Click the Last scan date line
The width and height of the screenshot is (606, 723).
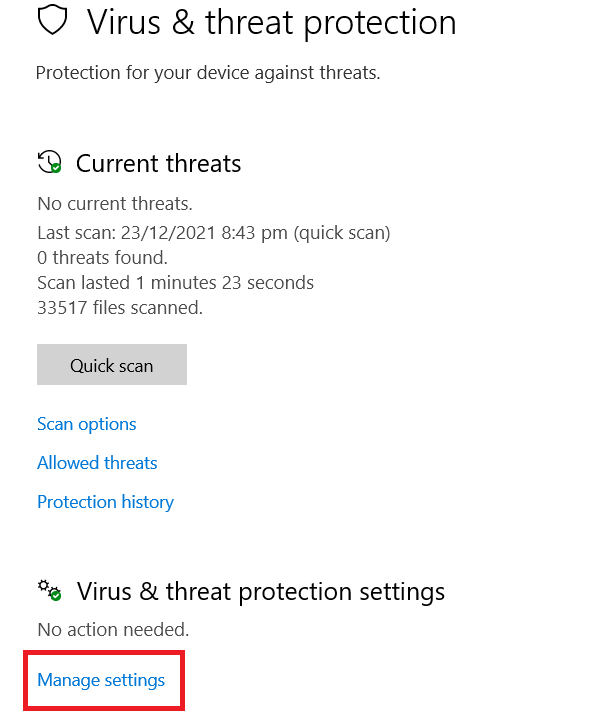(x=214, y=233)
